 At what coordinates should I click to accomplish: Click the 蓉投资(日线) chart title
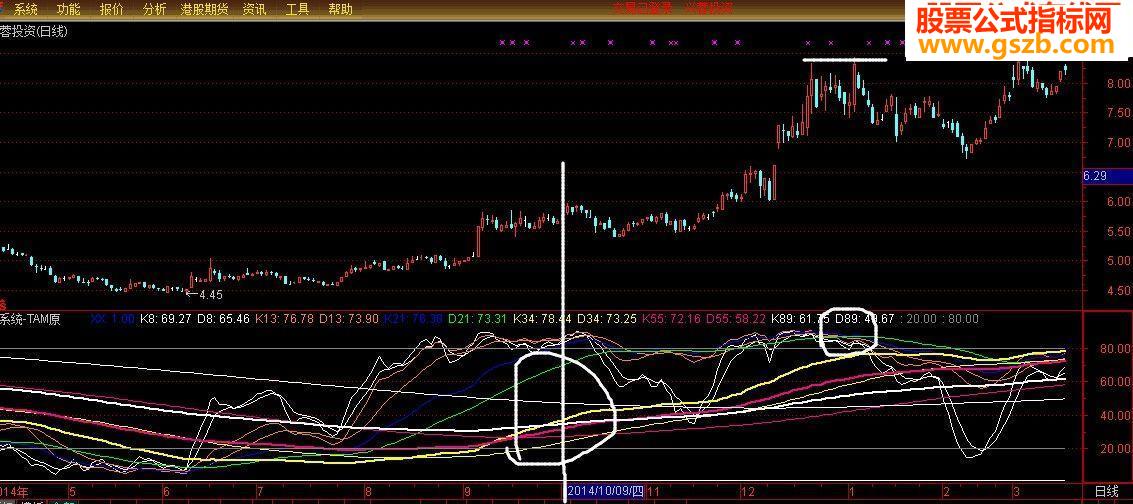(x=34, y=31)
